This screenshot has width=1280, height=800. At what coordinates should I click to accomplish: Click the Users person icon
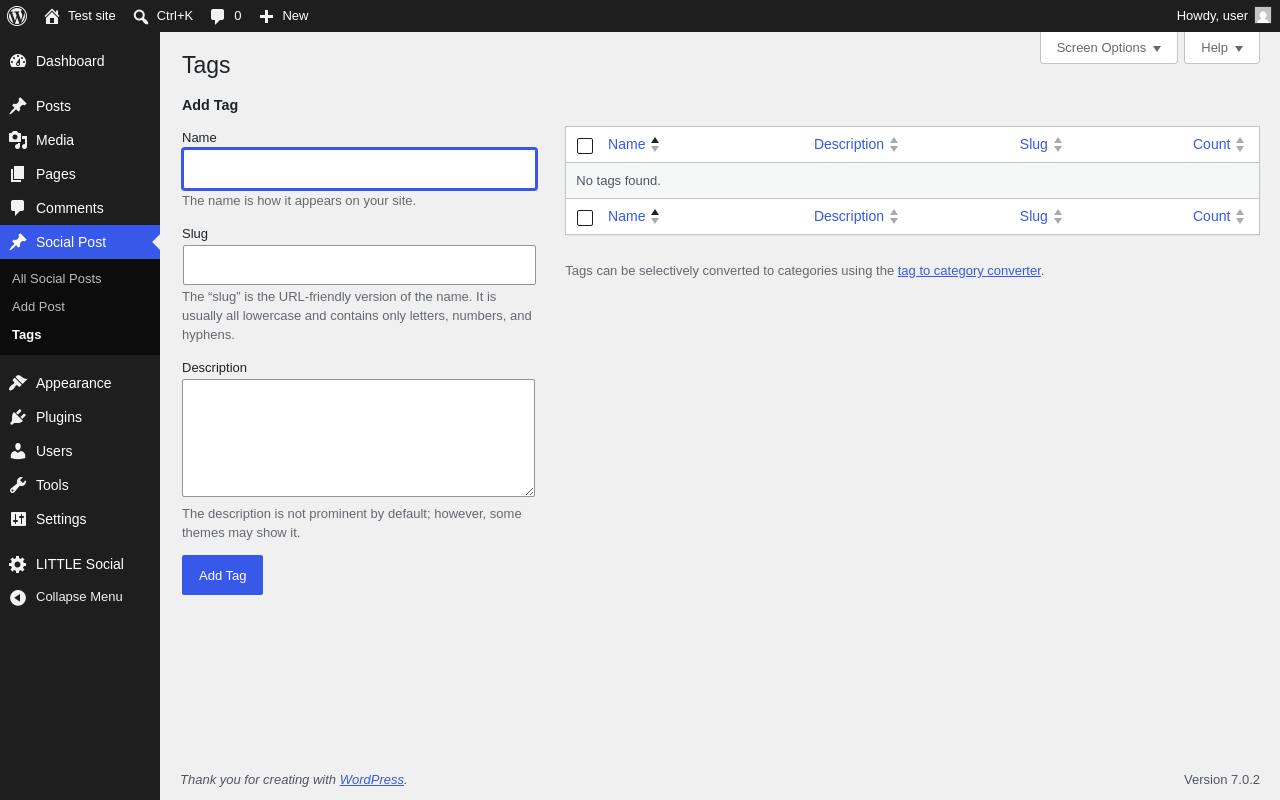pos(18,451)
